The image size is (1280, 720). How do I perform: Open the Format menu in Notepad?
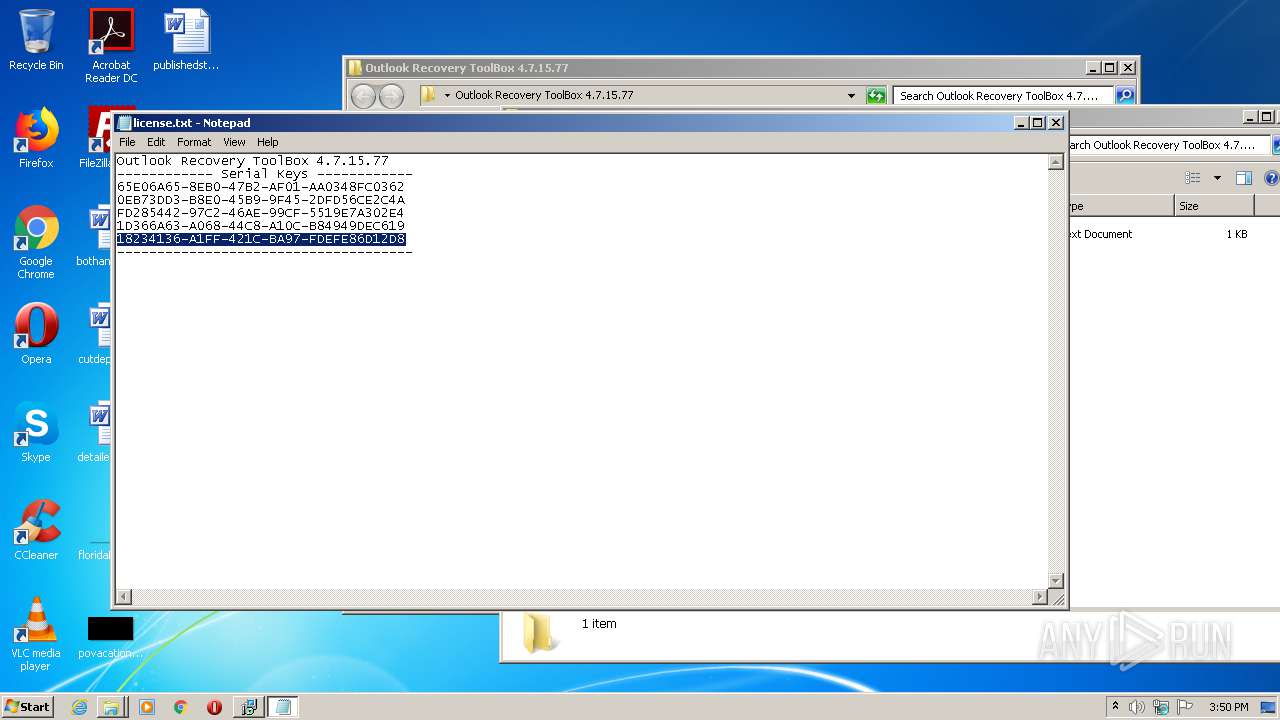click(194, 142)
